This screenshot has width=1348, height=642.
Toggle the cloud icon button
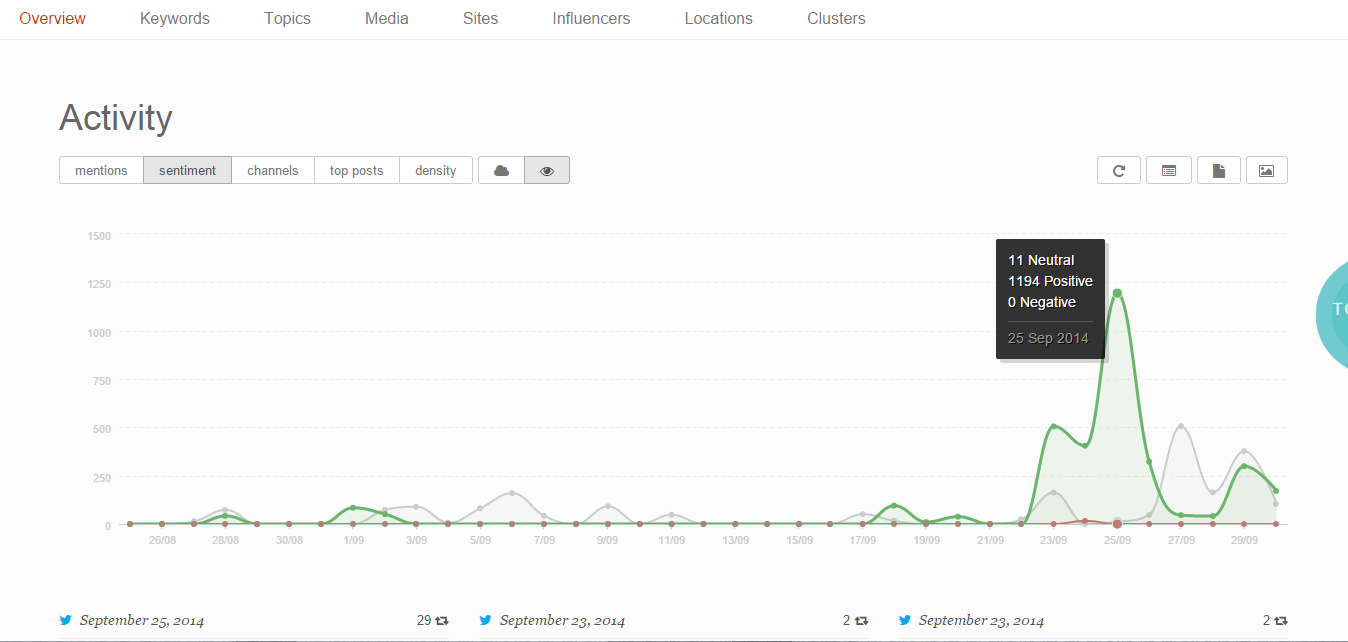502,170
